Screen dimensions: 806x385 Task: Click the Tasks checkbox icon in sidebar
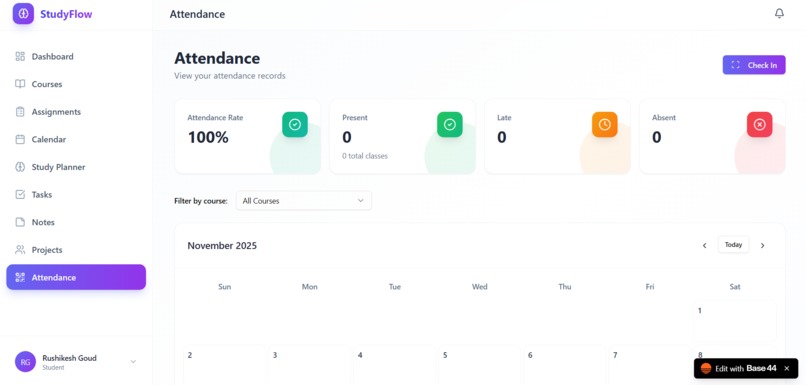pos(20,194)
